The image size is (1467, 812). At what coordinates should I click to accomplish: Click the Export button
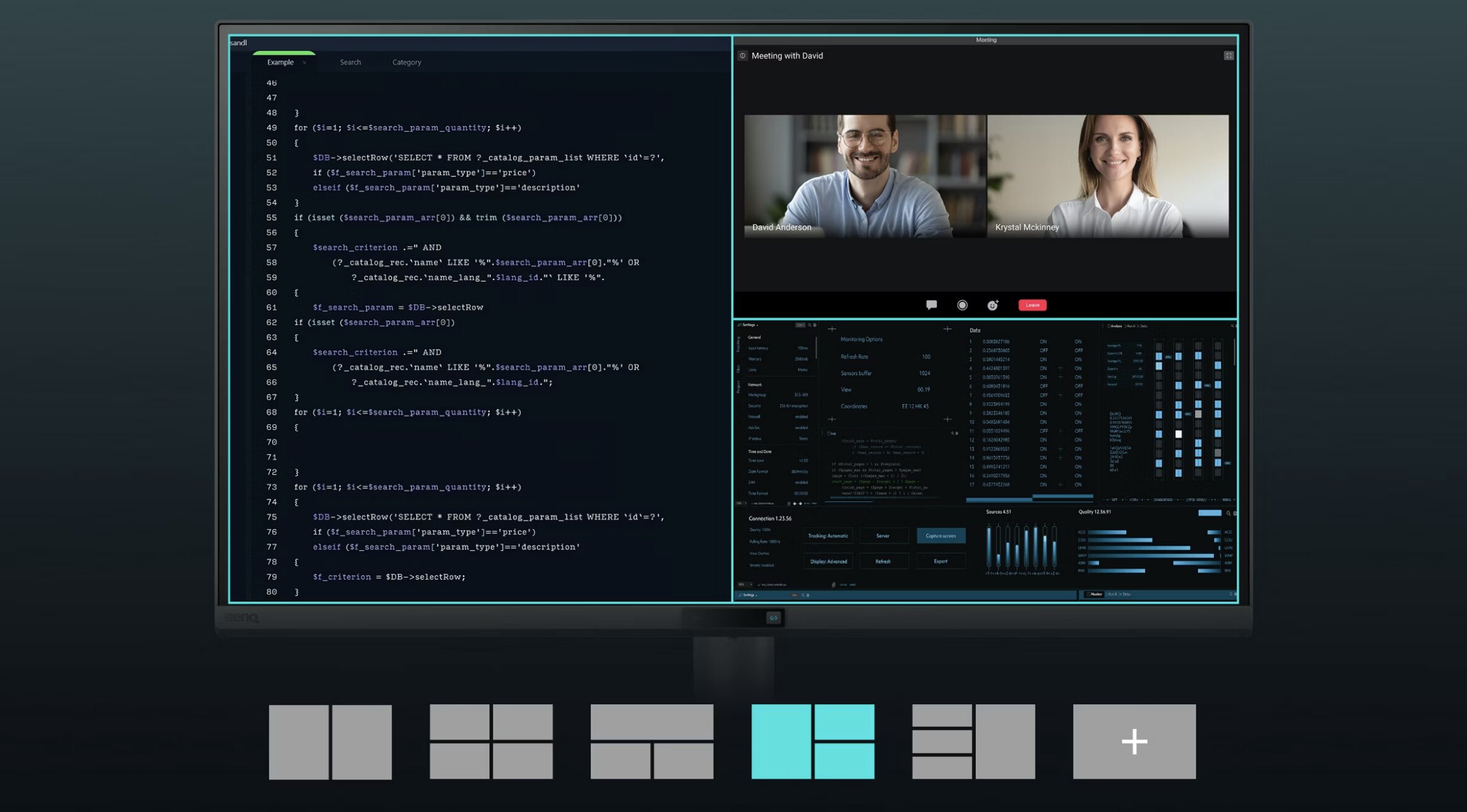[941, 561]
